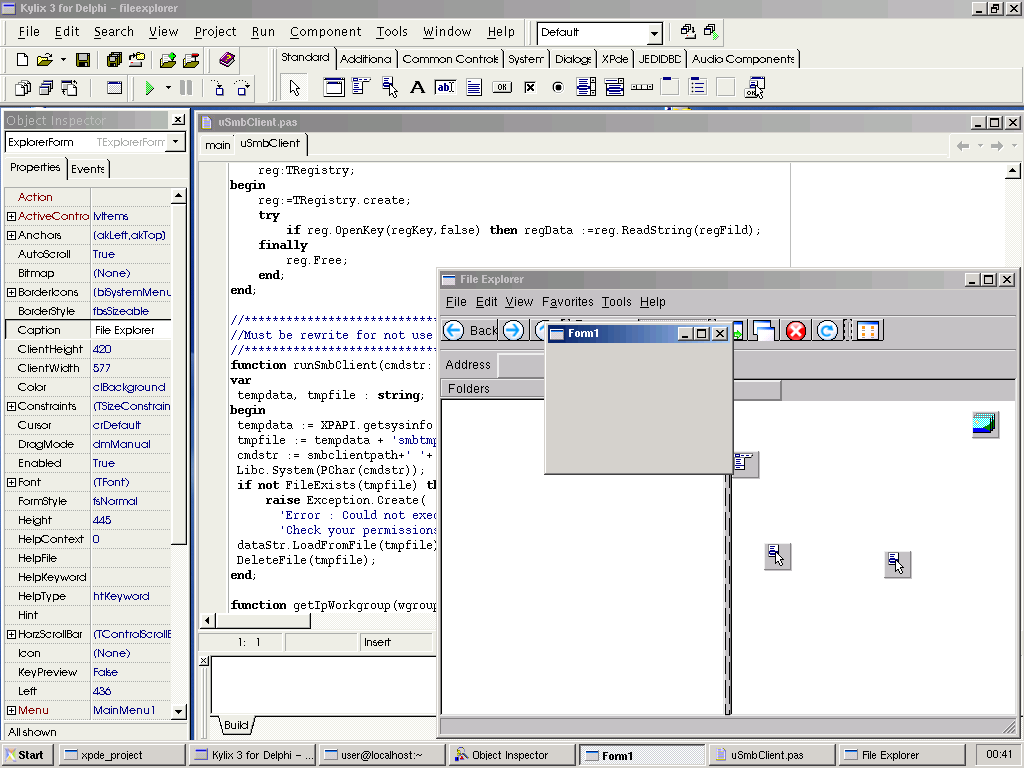Switch to xpde_project in the taskbar
The width and height of the screenshot is (1024, 768).
(x=122, y=755)
